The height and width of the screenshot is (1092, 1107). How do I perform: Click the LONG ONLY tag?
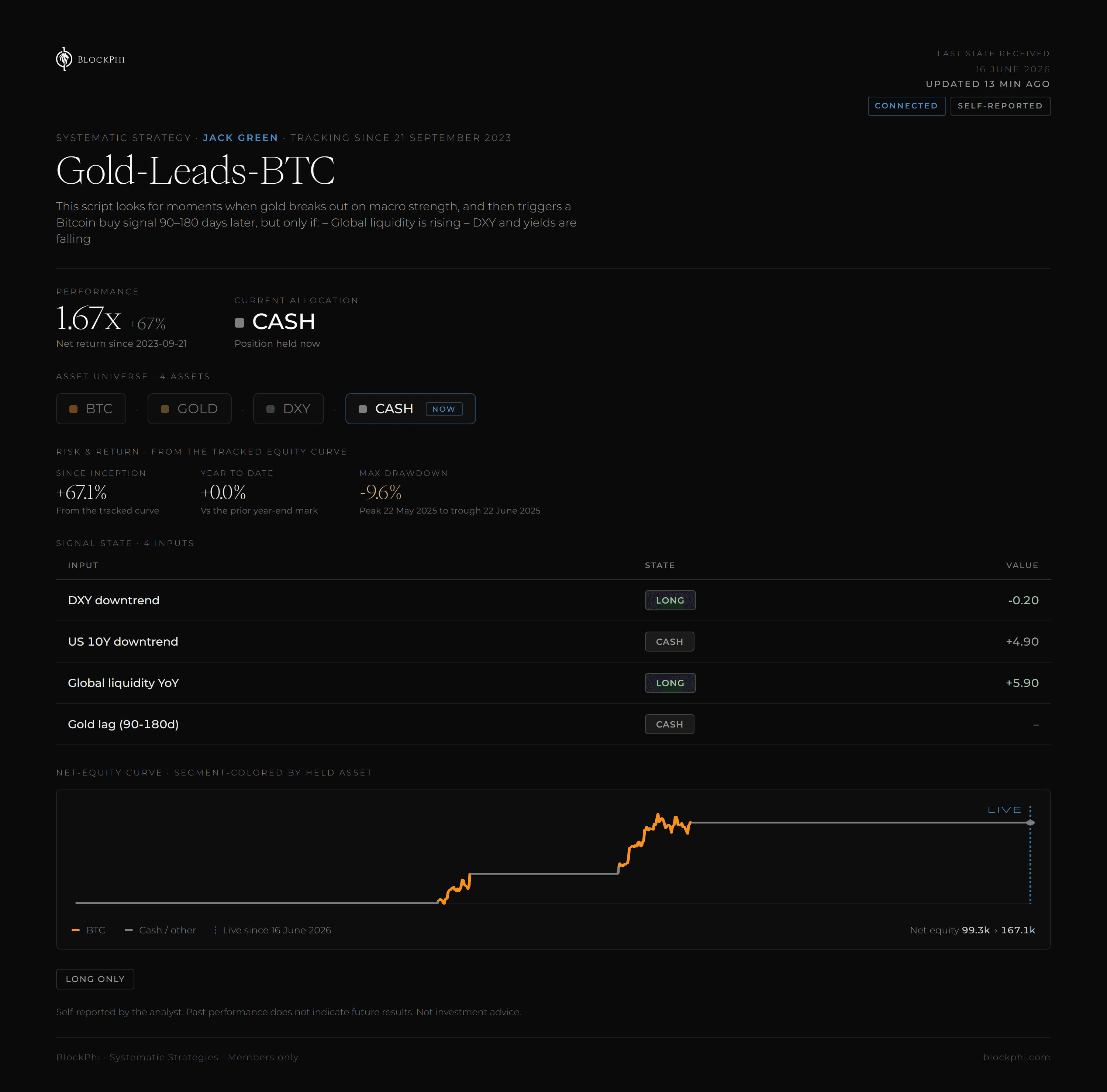click(95, 979)
